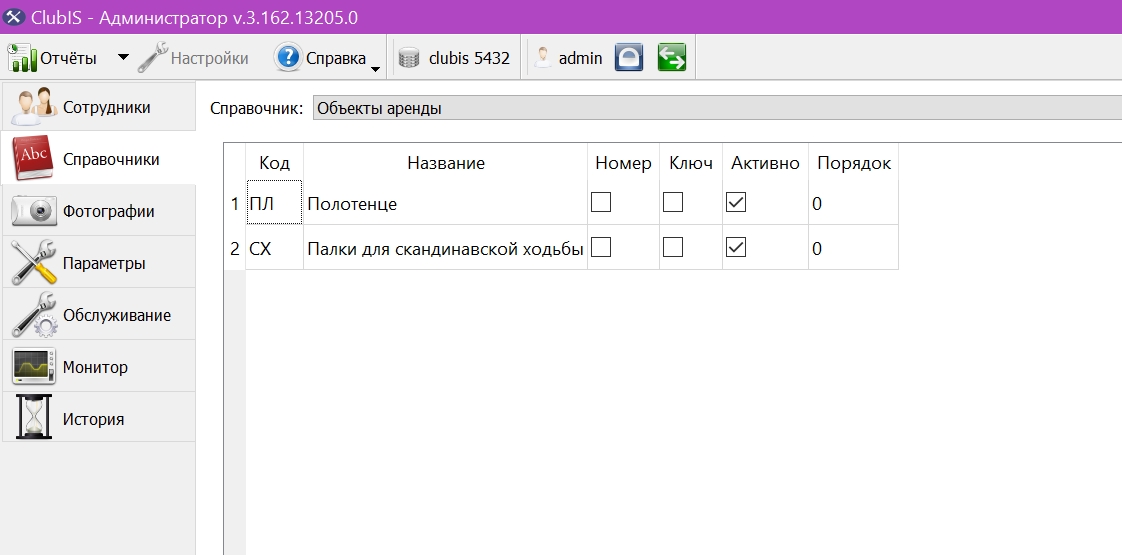This screenshot has width=1122, height=555.
Task: Switch to the Обслуживание section label
Action: click(x=117, y=315)
